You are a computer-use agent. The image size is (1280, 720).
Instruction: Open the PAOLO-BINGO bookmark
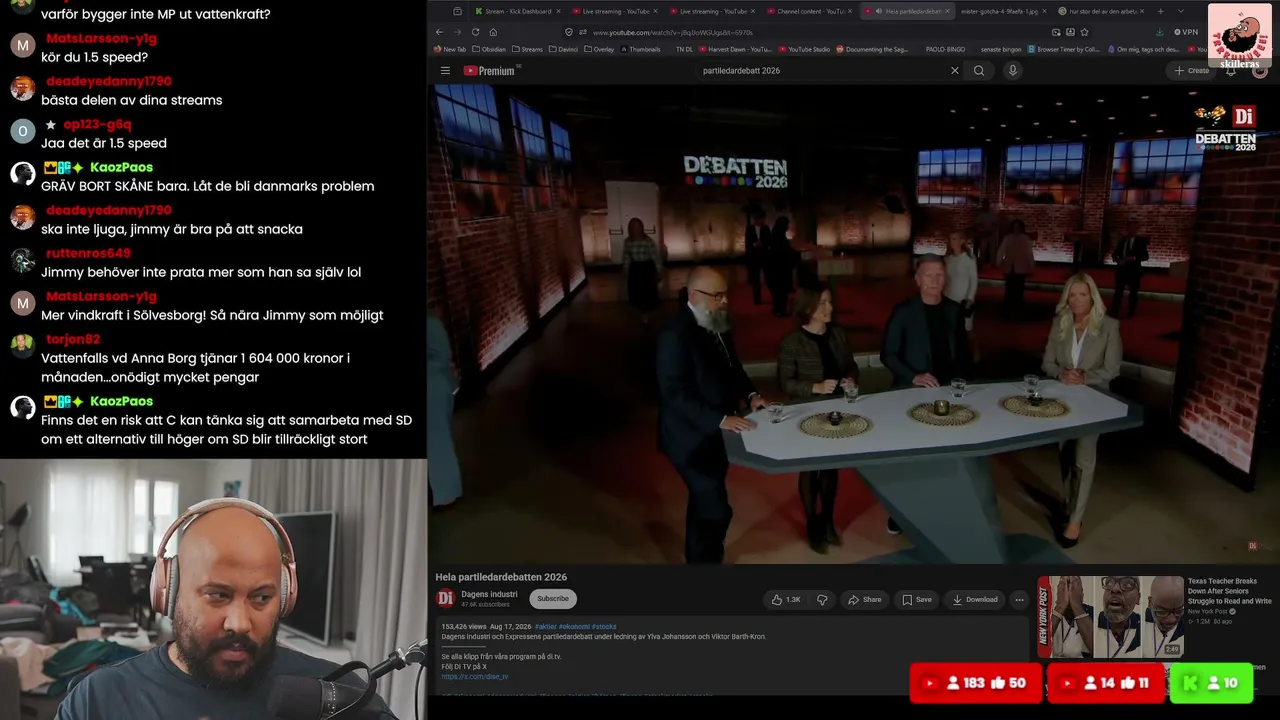[x=944, y=49]
